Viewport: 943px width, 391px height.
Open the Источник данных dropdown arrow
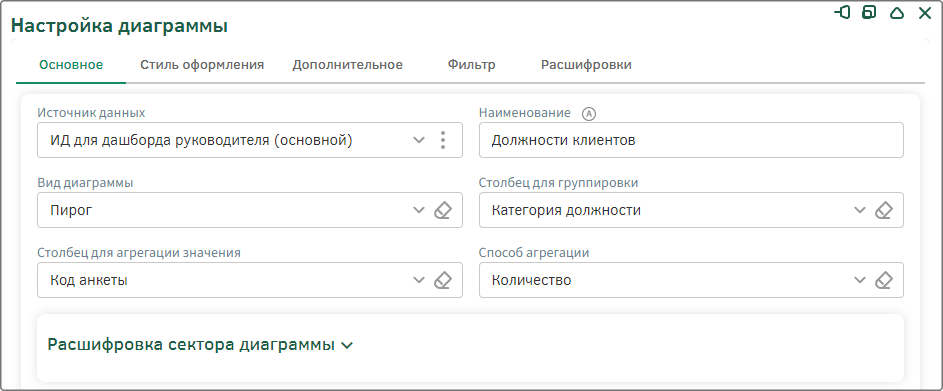pos(419,140)
